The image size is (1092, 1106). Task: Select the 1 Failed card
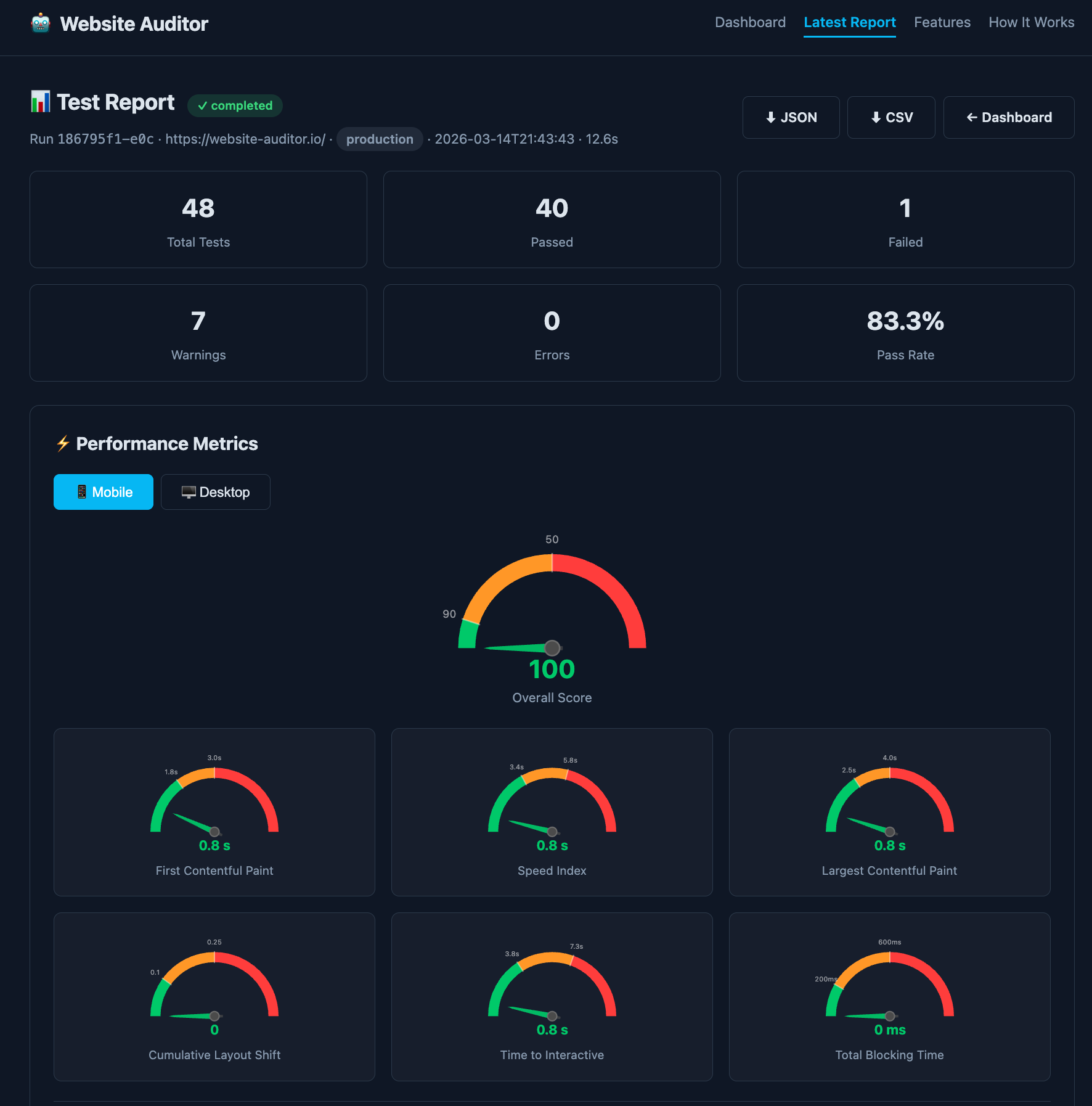(x=906, y=219)
